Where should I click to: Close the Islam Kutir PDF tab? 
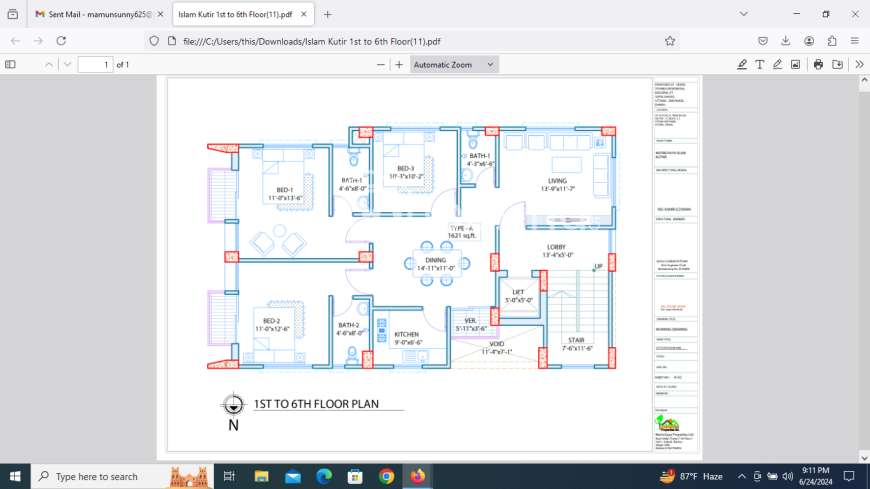point(304,14)
